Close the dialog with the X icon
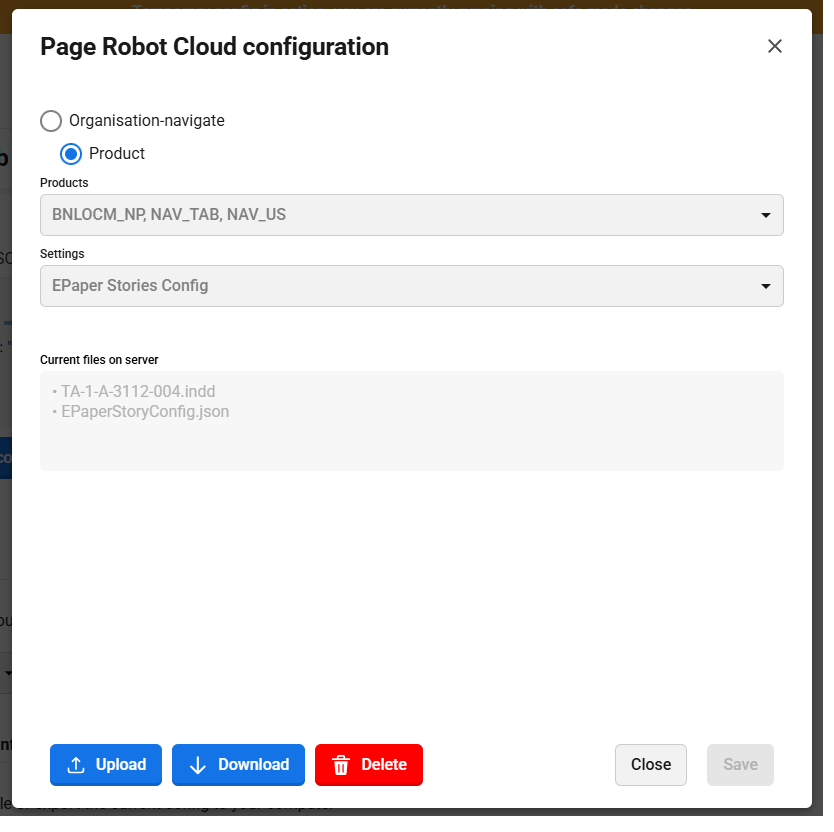This screenshot has height=832, width=834. coord(774,46)
